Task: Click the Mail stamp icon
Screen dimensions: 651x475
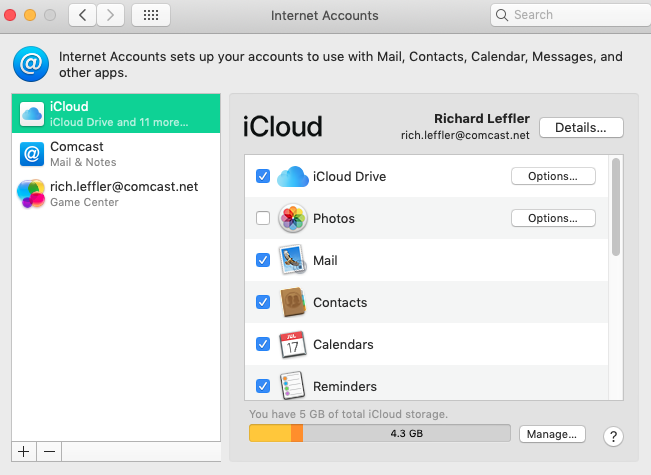Action: coord(292,261)
